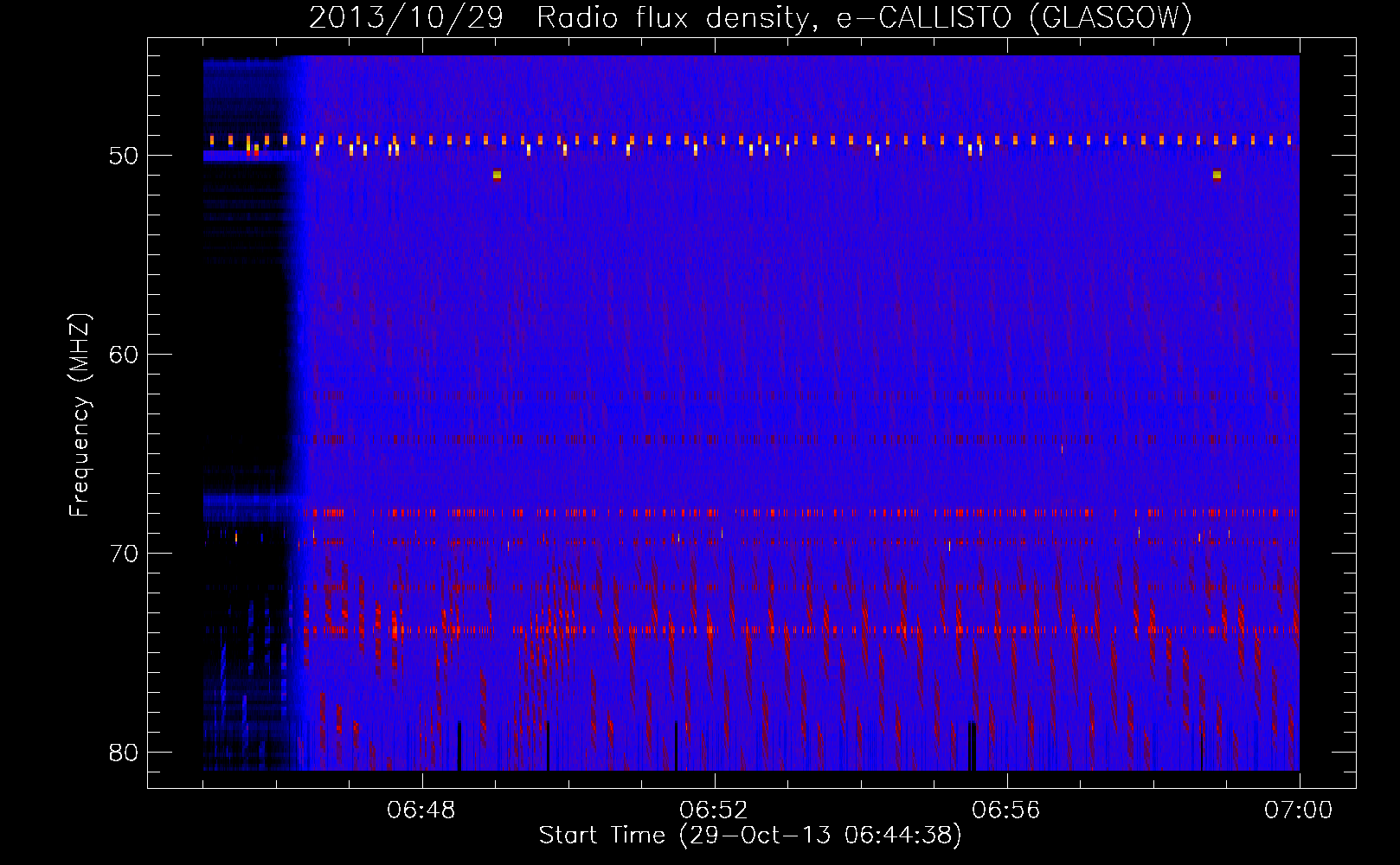
Task: Click the 80 frequency tick label
Action: tap(124, 753)
